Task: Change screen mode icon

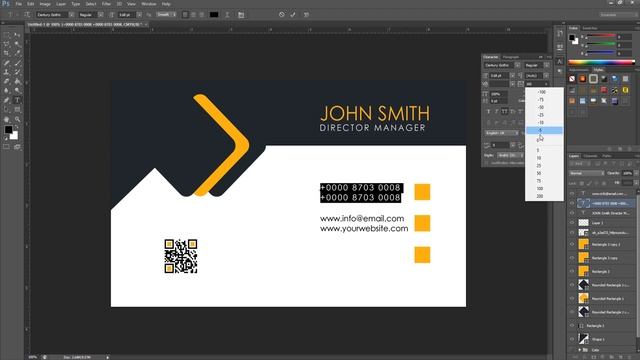Action: coord(18,147)
